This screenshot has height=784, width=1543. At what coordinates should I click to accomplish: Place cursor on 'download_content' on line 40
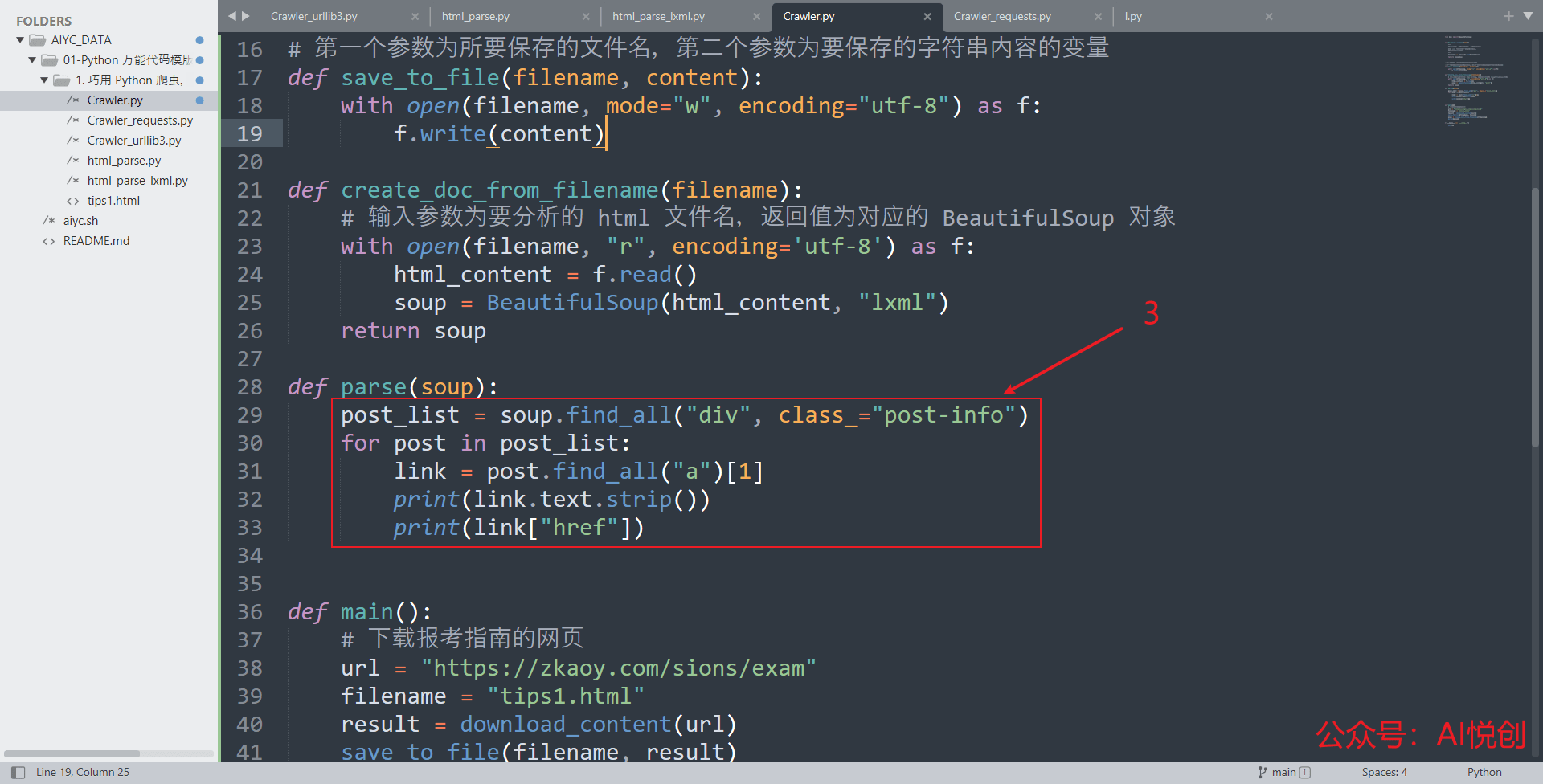(566, 725)
